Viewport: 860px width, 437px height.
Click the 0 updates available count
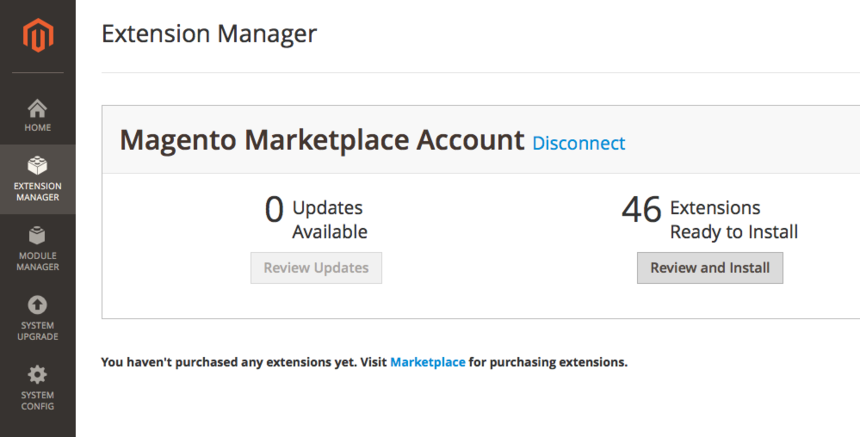coord(274,210)
